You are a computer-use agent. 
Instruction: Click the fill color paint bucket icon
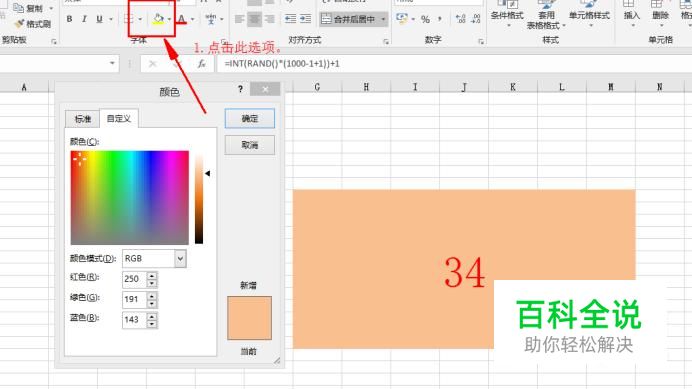pos(158,19)
